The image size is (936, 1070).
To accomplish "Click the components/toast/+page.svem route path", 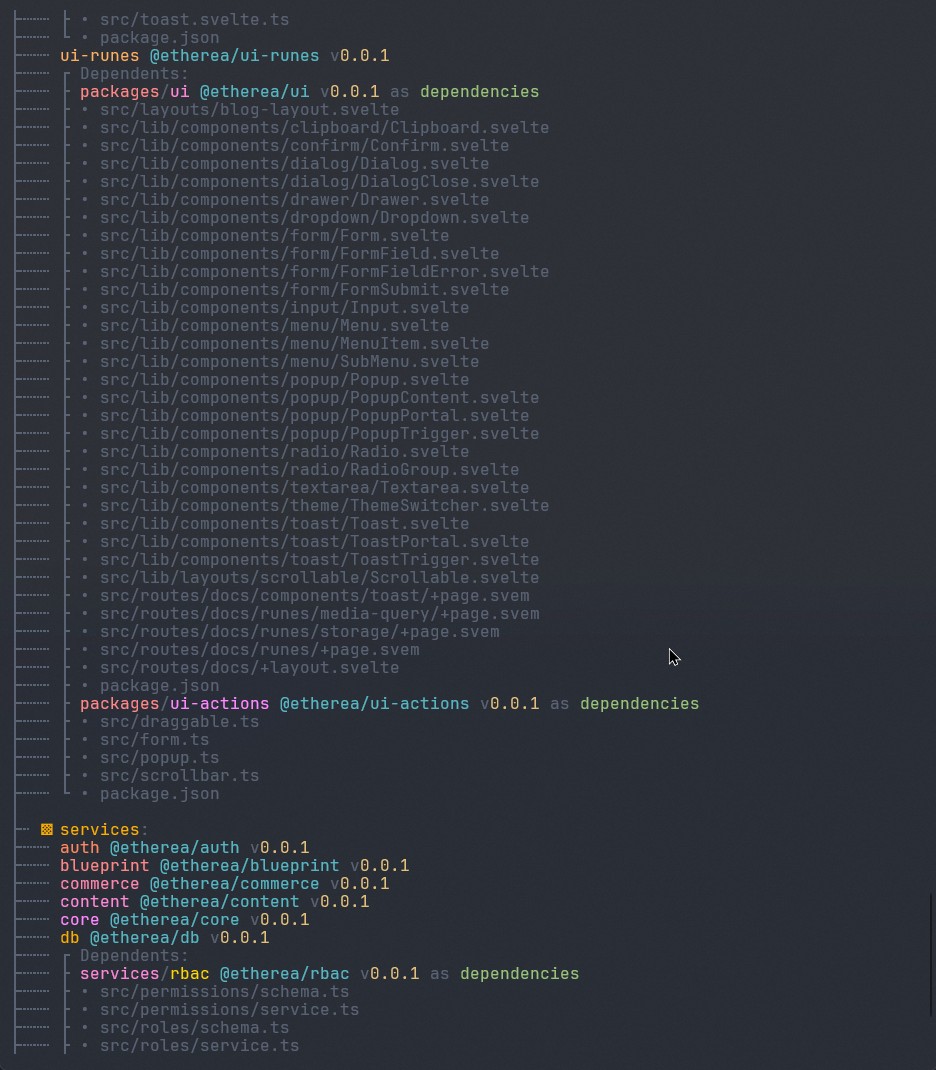I will [x=315, y=596].
